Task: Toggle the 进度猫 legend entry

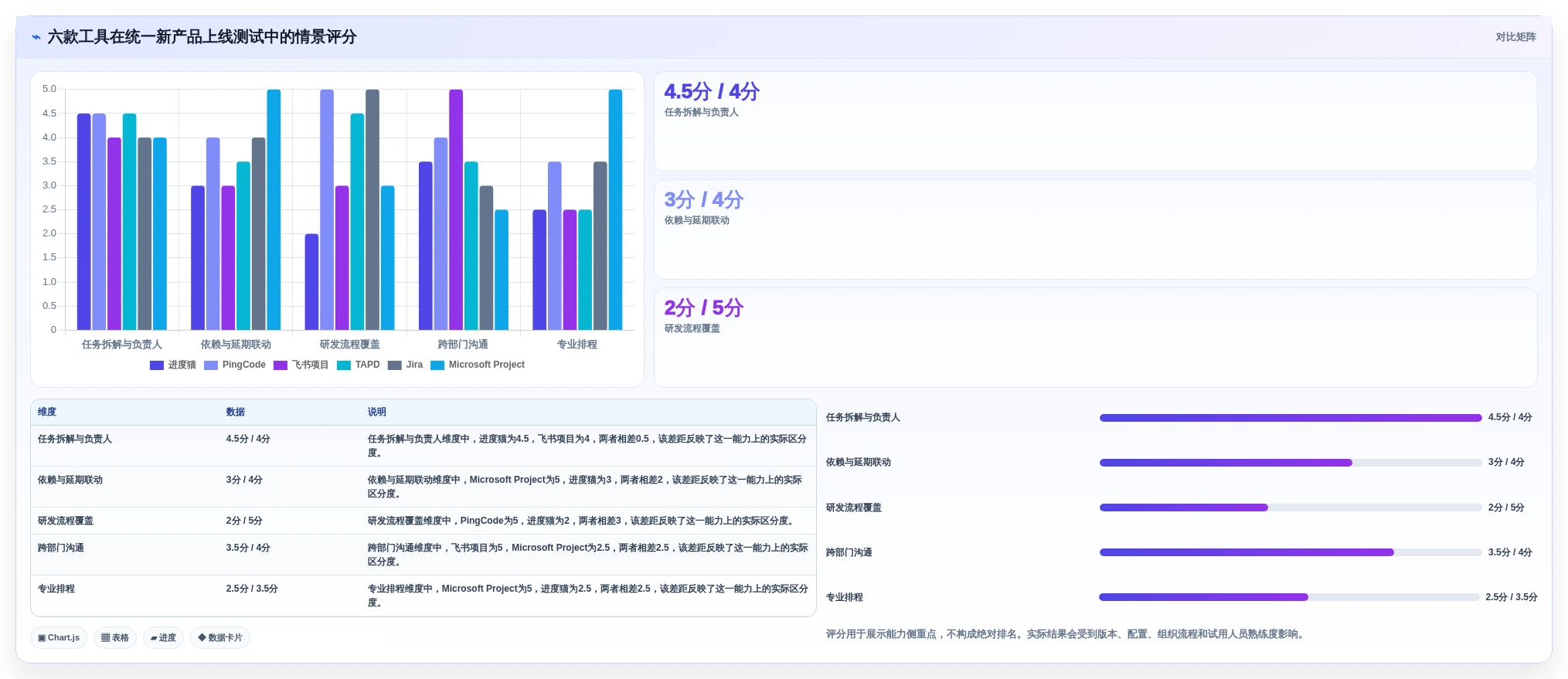Action: pos(173,365)
